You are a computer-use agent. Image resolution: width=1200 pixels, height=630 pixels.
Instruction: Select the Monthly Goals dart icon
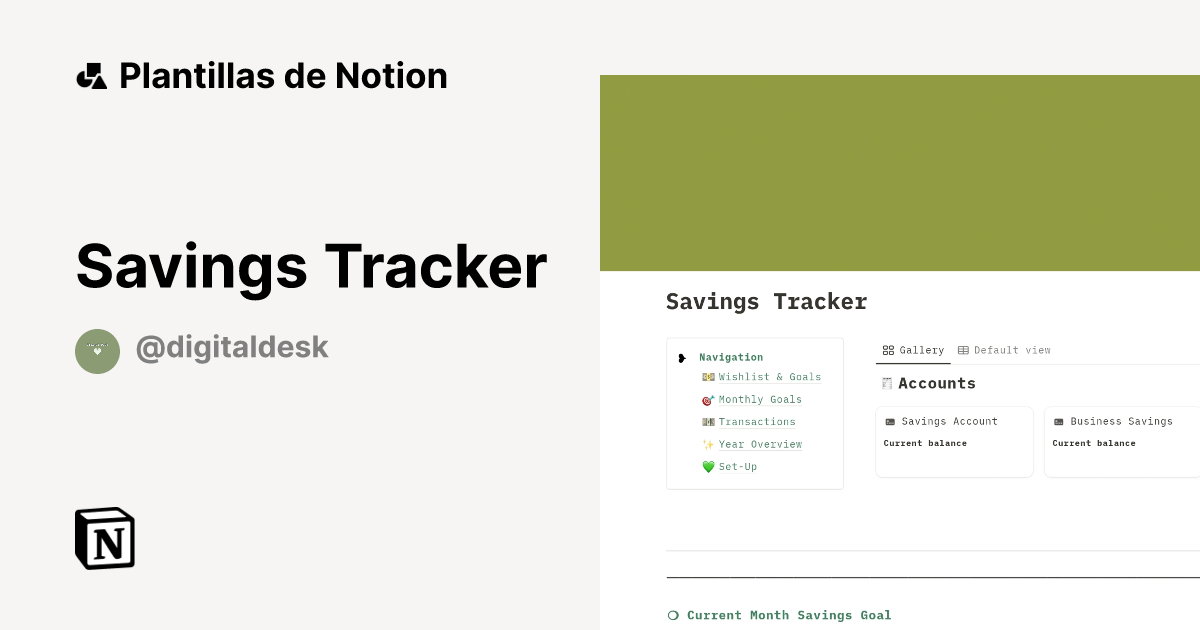[x=707, y=399]
